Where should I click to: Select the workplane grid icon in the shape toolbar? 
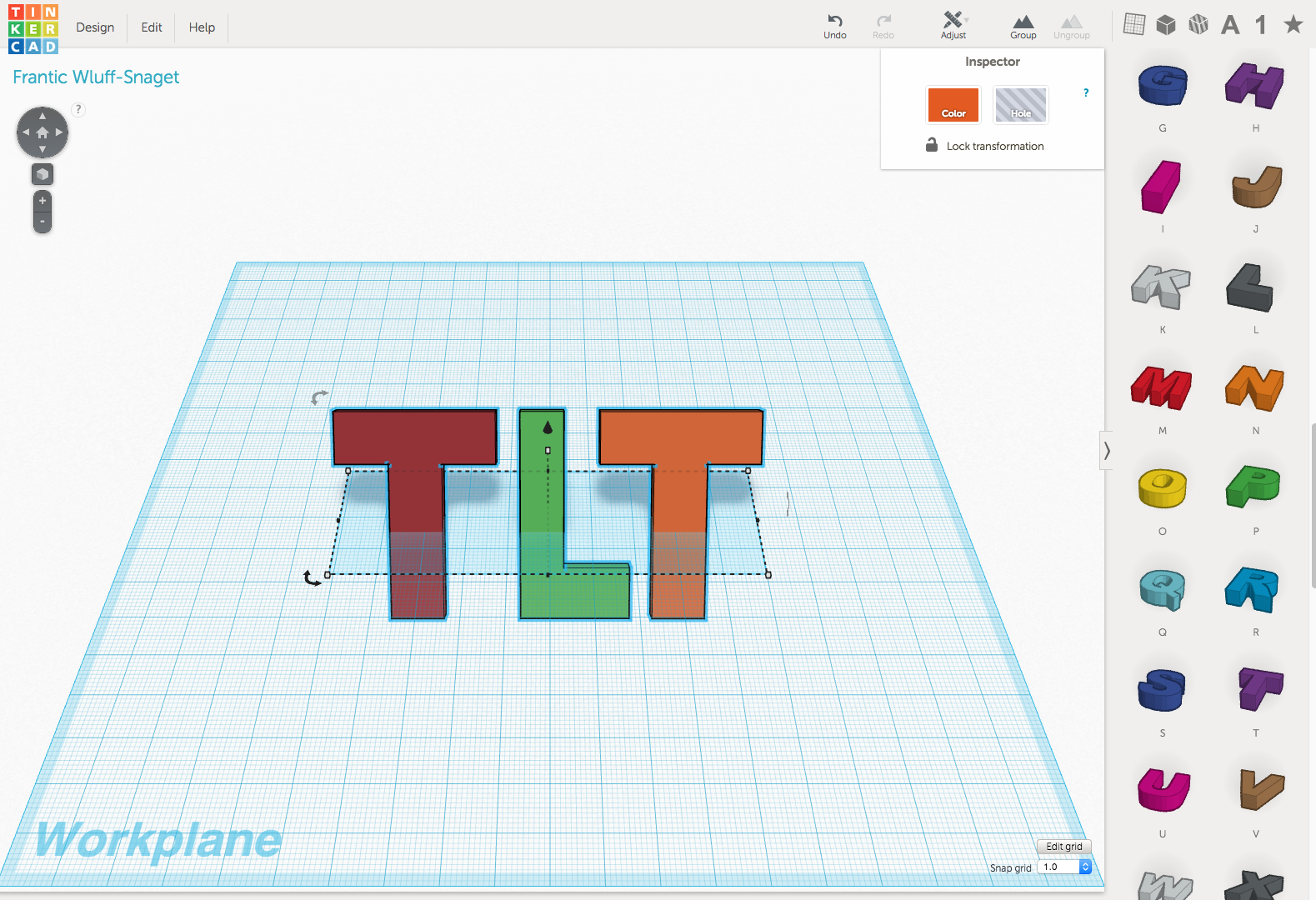click(x=1134, y=24)
